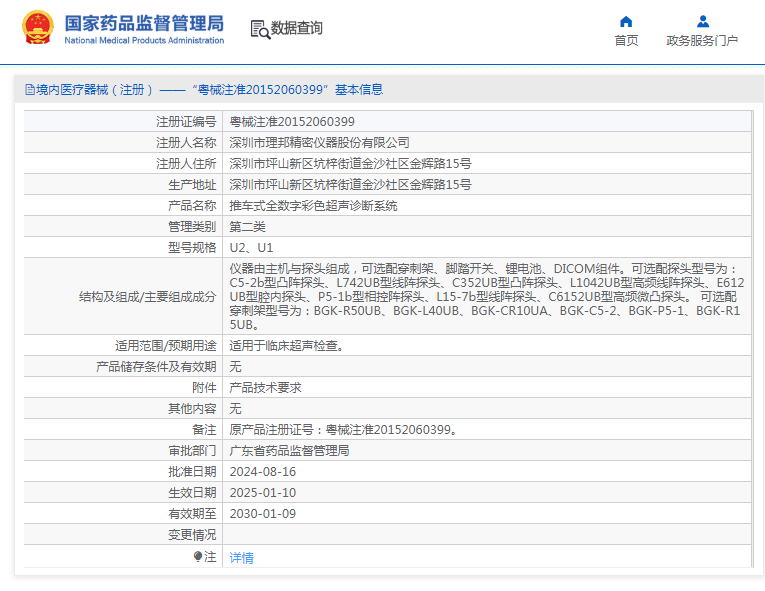The width and height of the screenshot is (765, 591).
Task: Click the 首页 house icon
Action: (x=626, y=21)
